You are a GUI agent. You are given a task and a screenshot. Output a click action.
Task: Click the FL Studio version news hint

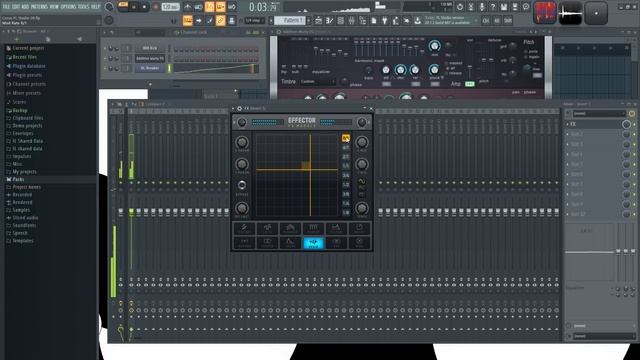tap(450, 20)
